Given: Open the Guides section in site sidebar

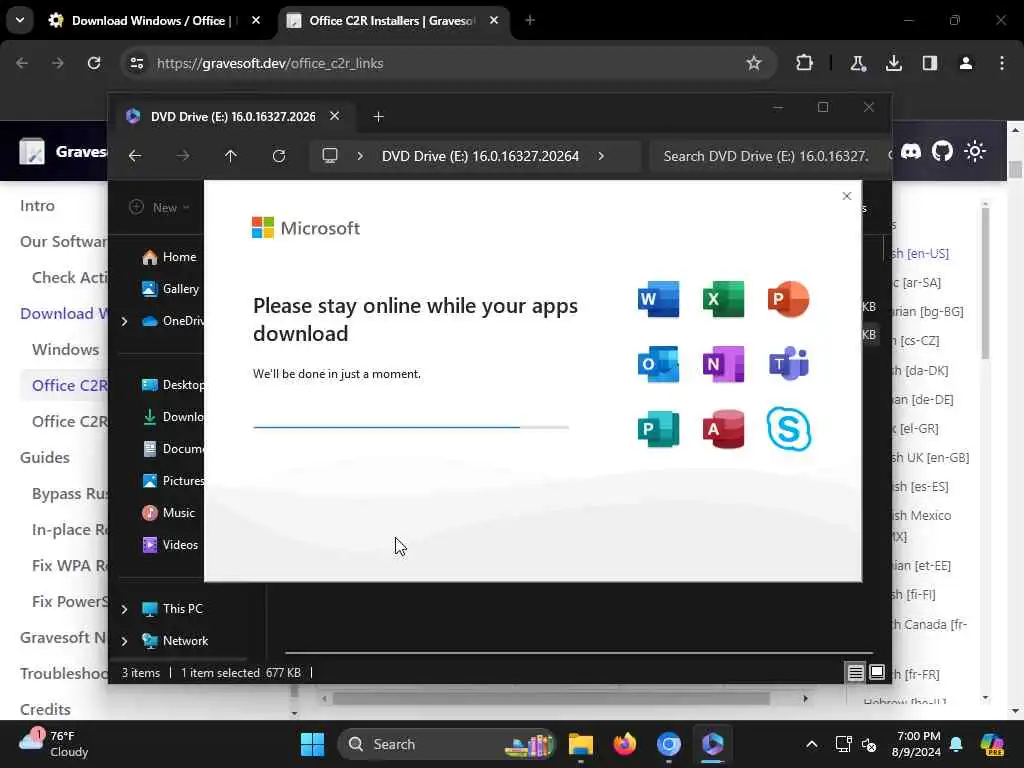Looking at the screenshot, I should click(x=44, y=457).
